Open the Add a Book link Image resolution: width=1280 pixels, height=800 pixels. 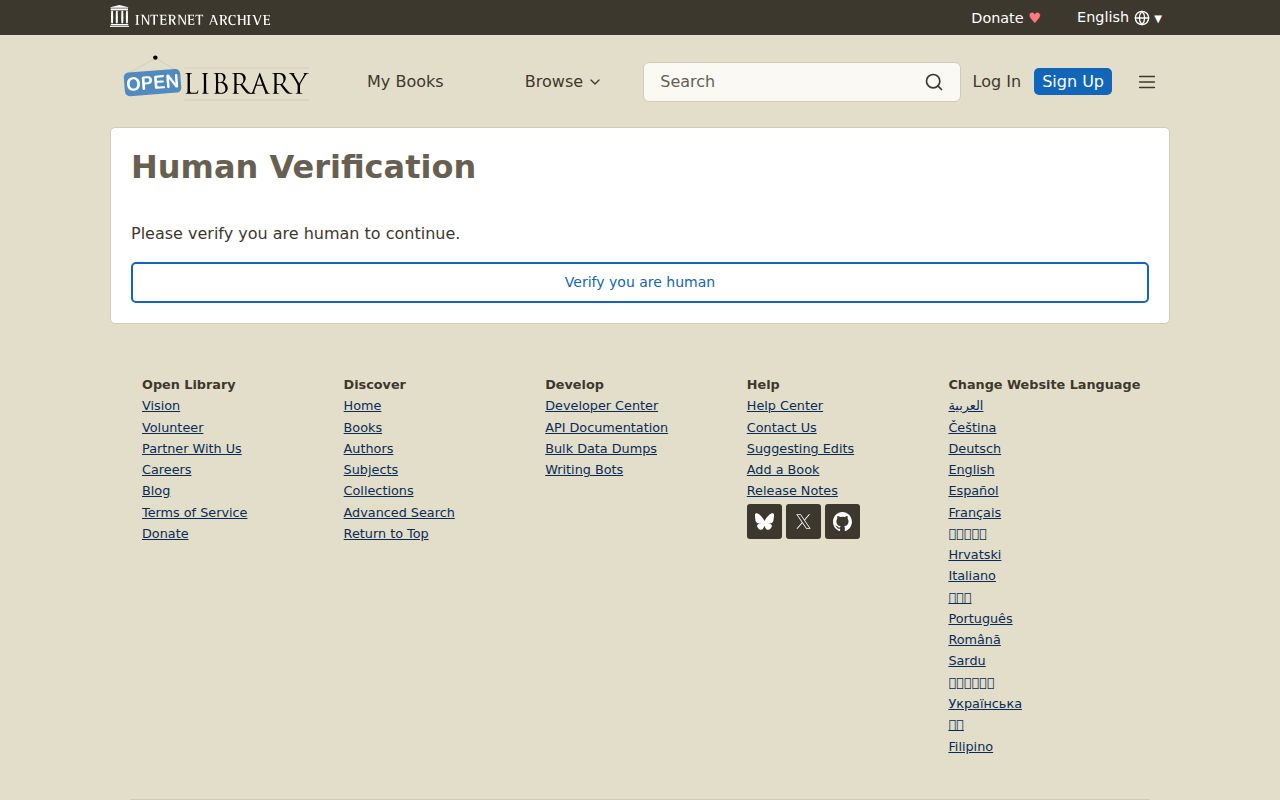coord(783,470)
